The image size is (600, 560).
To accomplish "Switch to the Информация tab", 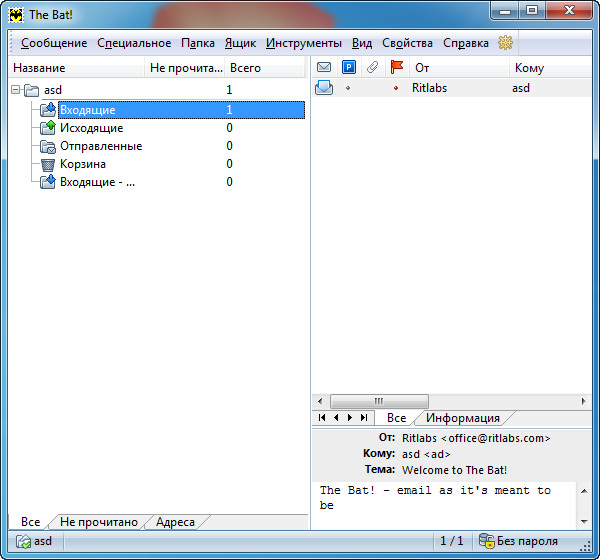I will 463,418.
